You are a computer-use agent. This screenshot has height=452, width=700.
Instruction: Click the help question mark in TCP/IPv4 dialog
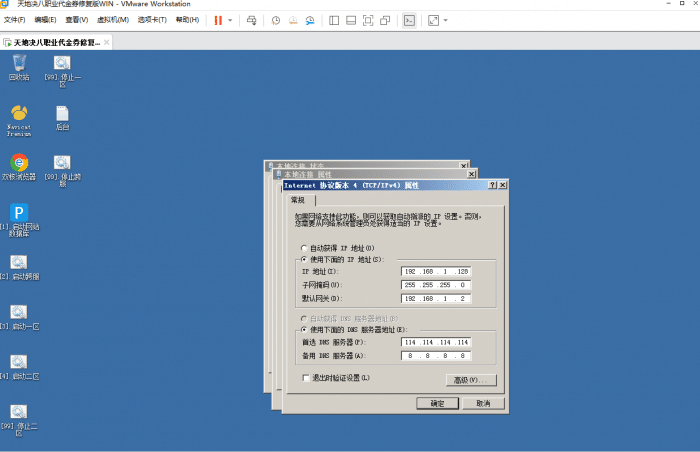[x=491, y=185]
